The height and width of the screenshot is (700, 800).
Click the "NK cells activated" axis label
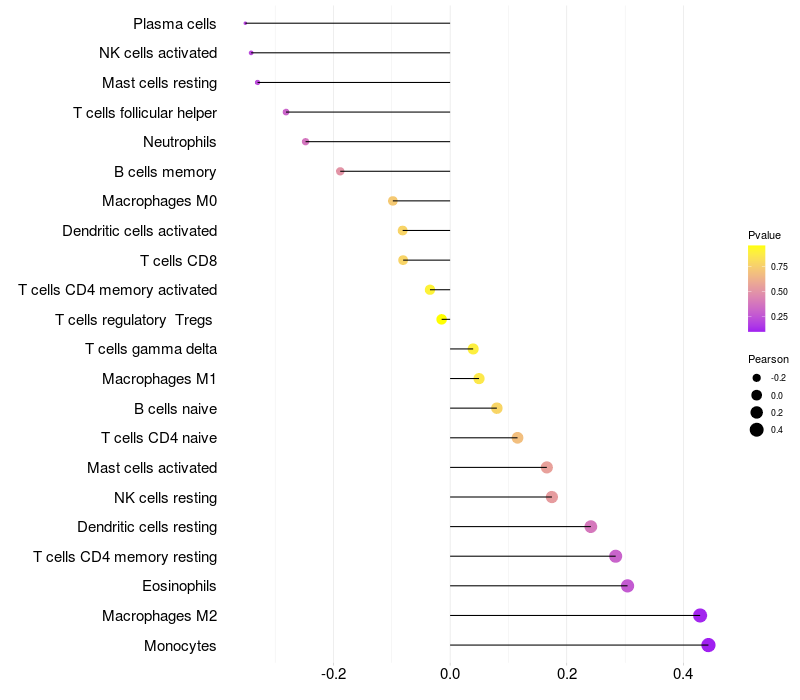click(158, 53)
